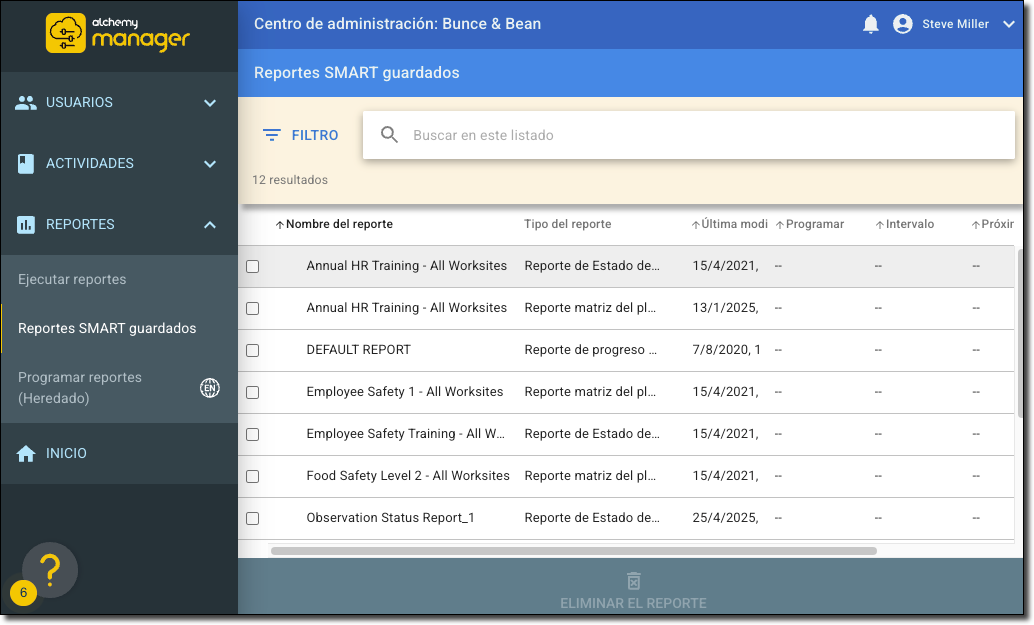
Task: Click the Buscar en este listado field
Action: click(x=700, y=135)
